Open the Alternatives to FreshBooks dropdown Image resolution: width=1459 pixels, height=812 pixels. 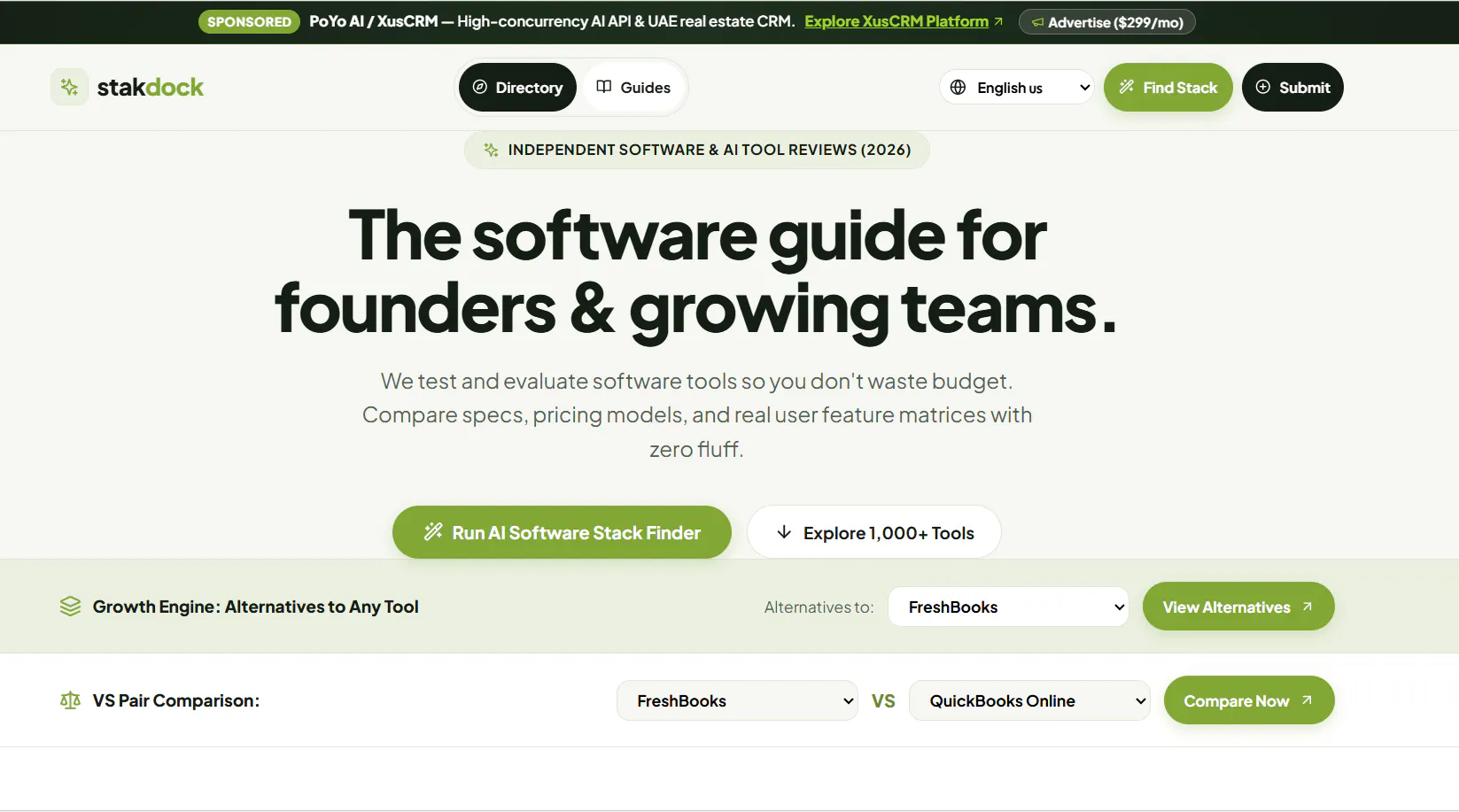point(1008,607)
